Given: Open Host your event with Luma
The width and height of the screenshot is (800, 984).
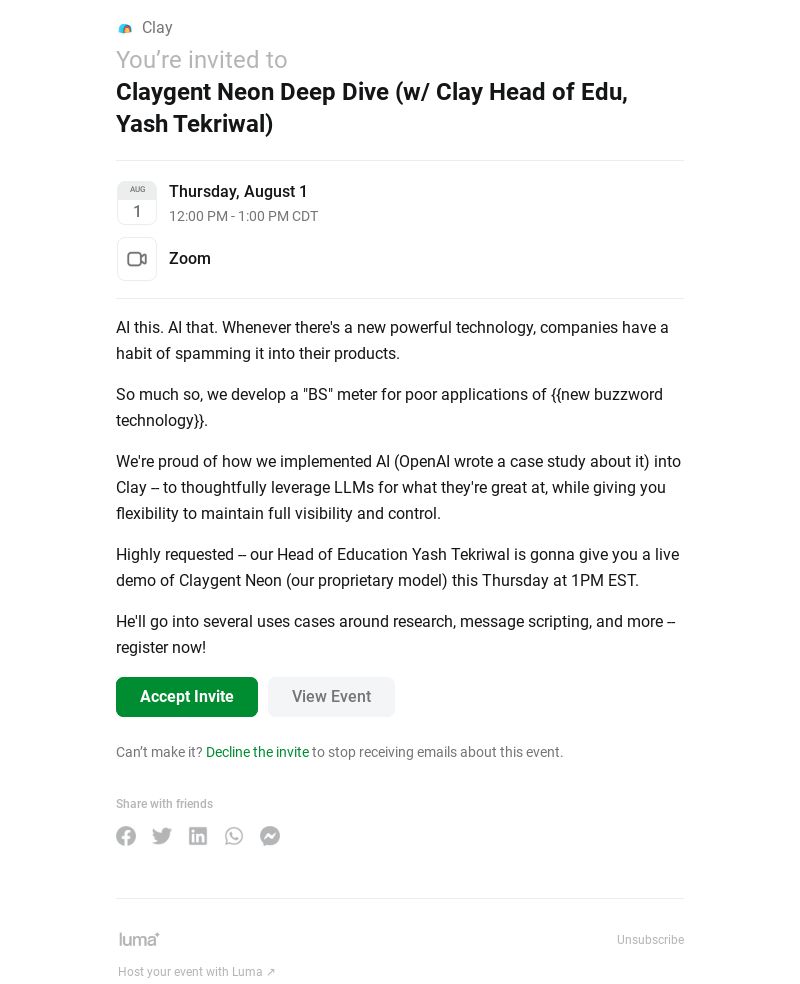Looking at the screenshot, I should (x=196, y=971).
